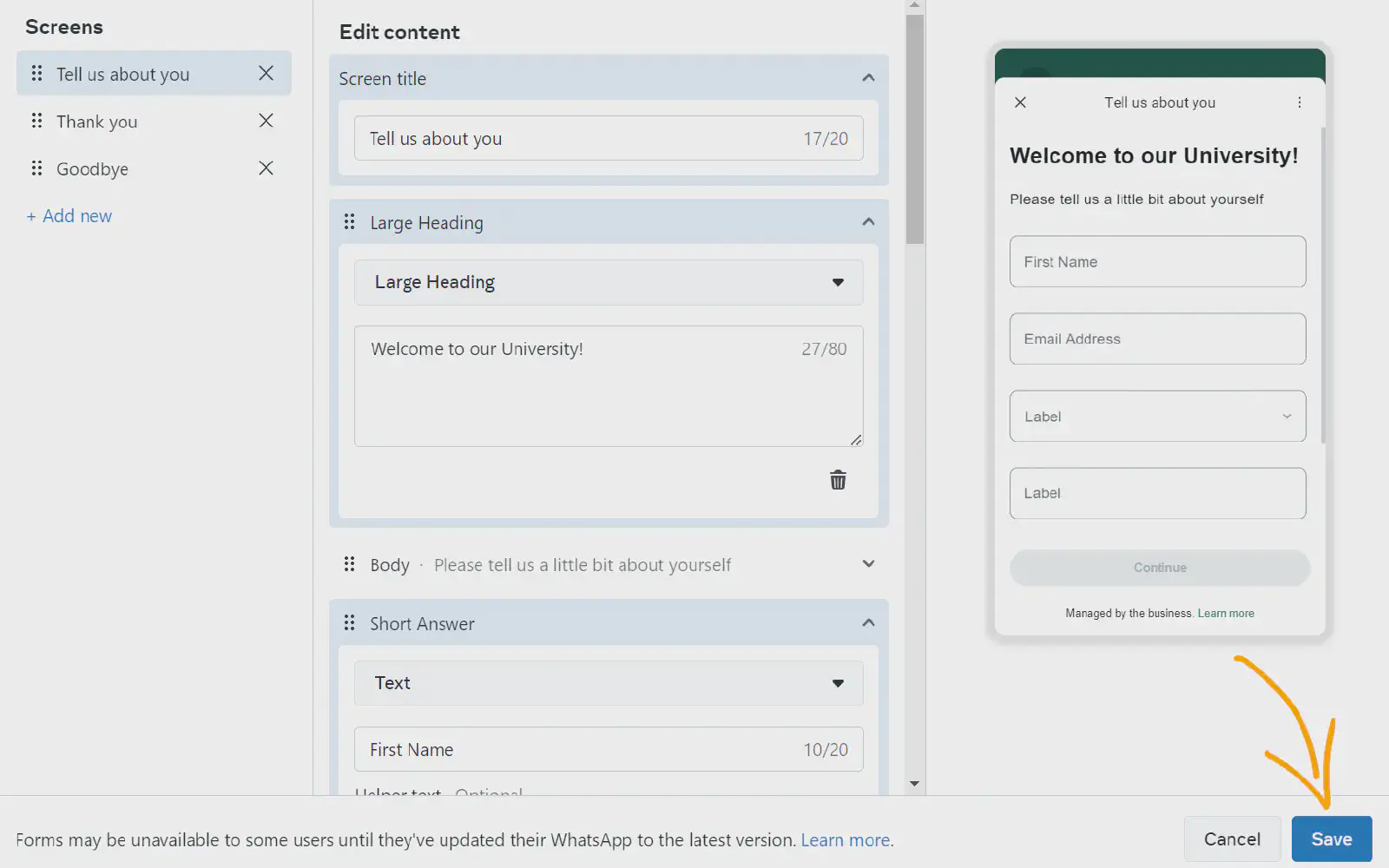Viewport: 1389px width, 868px height.
Task: Expand the Body section chevron
Action: [867, 564]
